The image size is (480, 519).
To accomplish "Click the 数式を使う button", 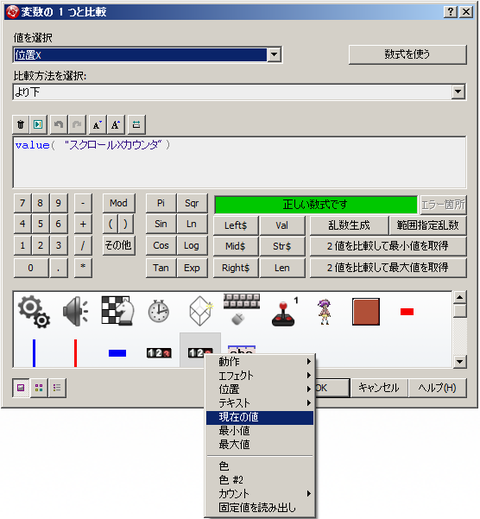I will 407,54.
